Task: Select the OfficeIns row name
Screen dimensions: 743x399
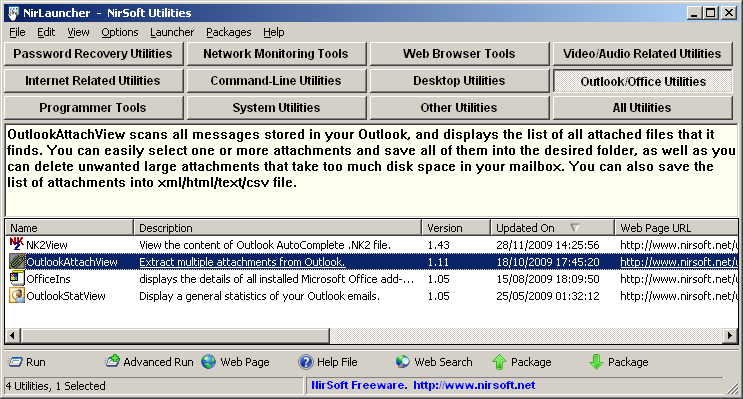Action: tap(48, 279)
